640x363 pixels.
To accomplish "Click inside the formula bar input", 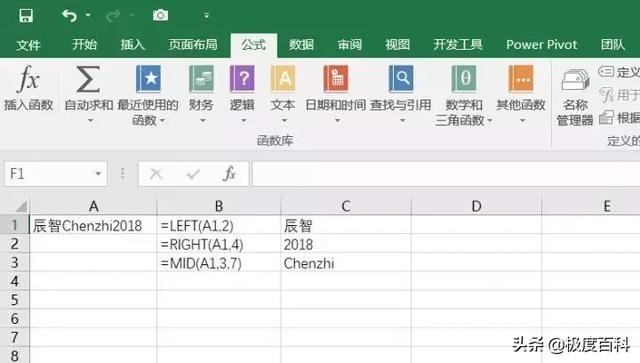I will (x=446, y=174).
